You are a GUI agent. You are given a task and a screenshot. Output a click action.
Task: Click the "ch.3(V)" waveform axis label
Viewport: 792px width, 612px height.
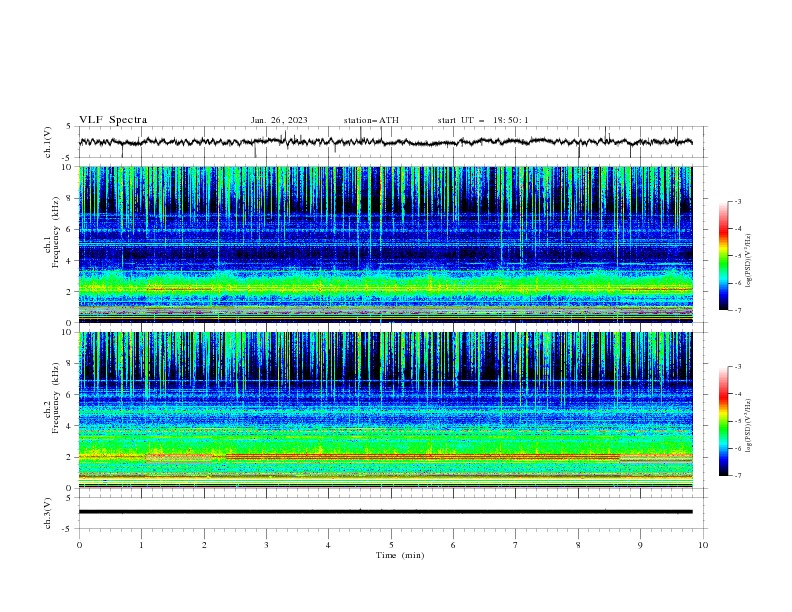click(x=48, y=513)
